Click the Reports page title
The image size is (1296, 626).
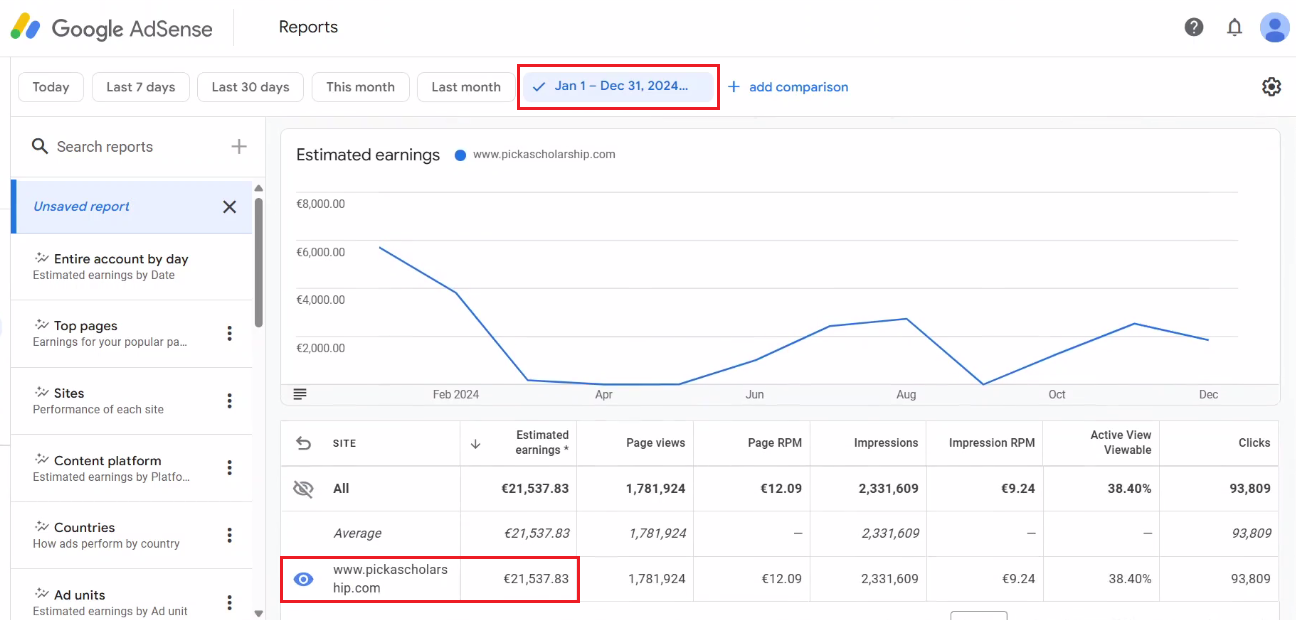(x=308, y=27)
